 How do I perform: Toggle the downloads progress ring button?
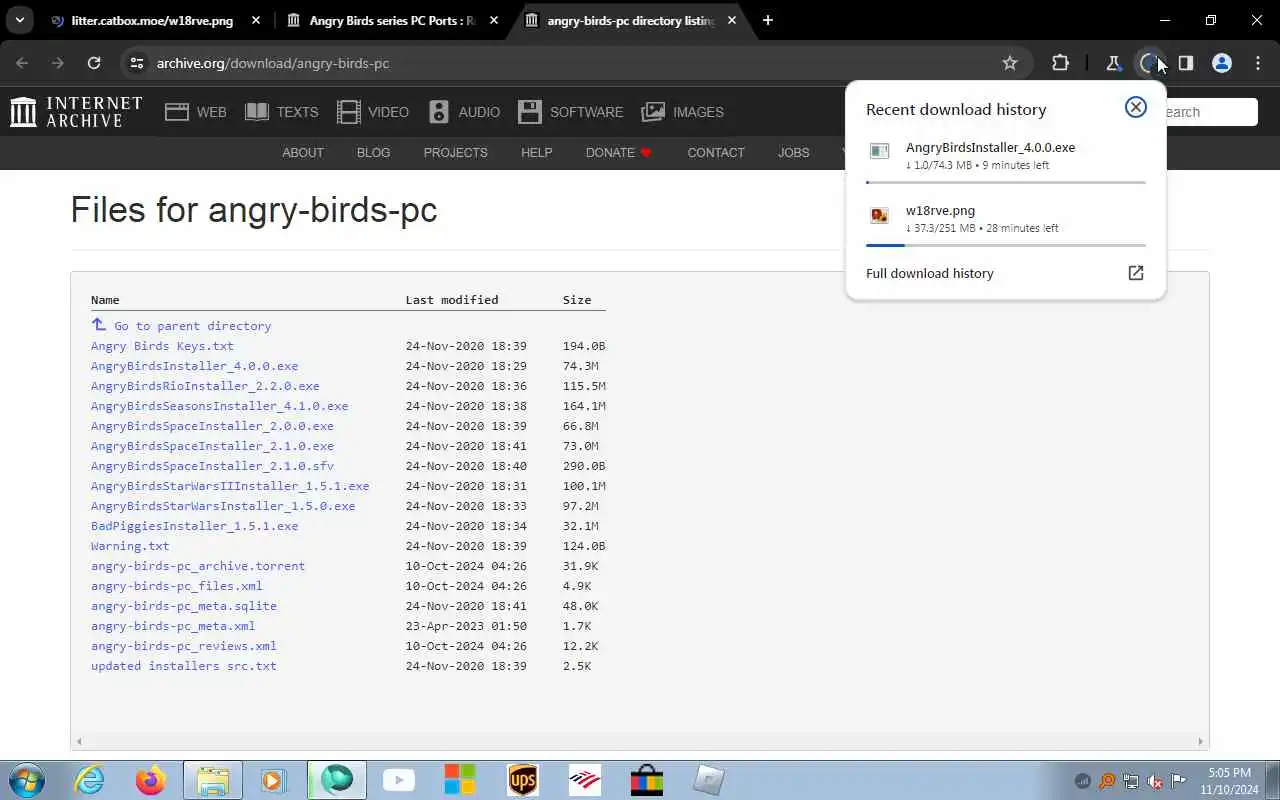(1149, 63)
